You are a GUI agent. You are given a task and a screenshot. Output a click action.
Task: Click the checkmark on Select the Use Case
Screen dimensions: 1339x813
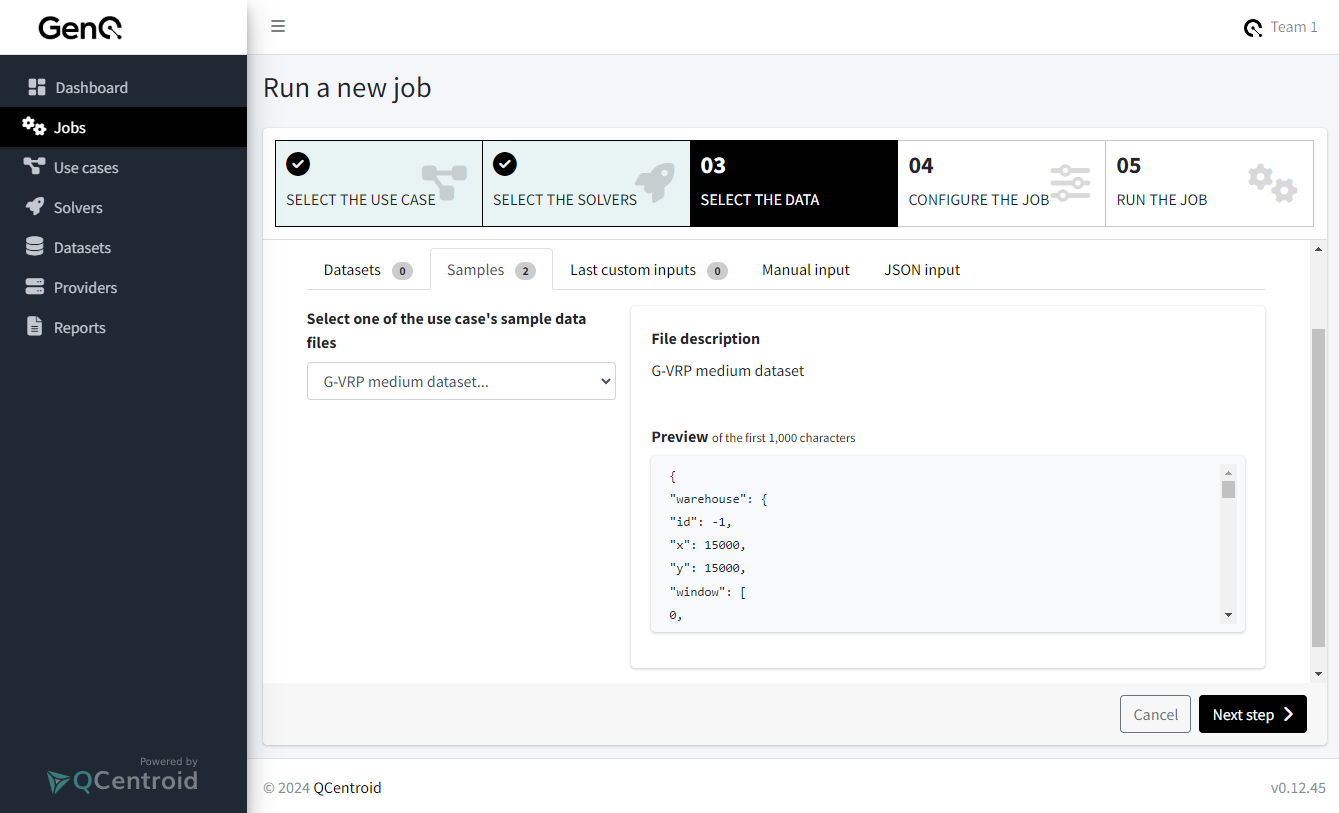[298, 164]
